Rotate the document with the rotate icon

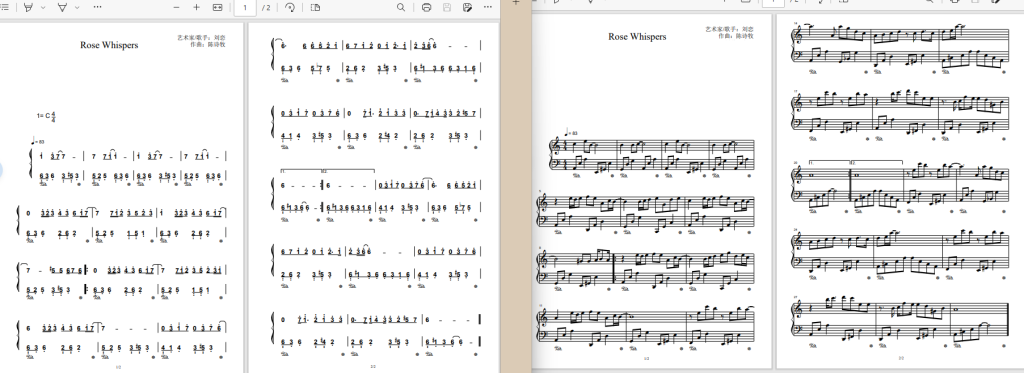[x=290, y=7]
